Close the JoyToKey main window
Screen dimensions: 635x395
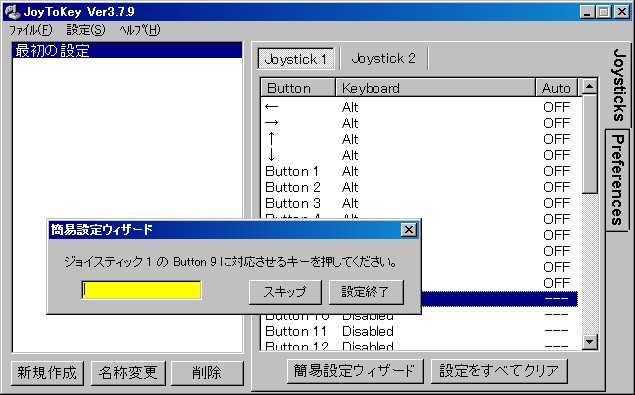click(622, 12)
